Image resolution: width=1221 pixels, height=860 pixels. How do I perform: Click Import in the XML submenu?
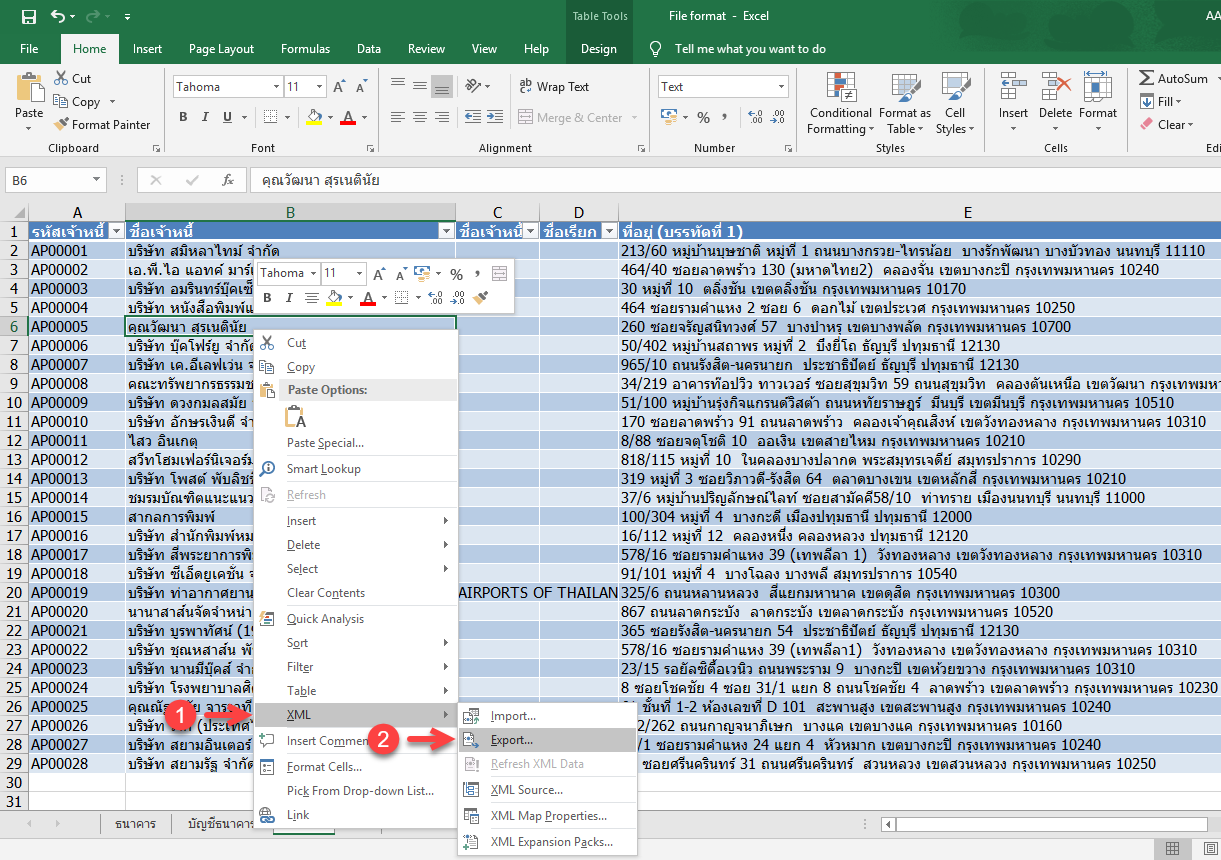click(x=546, y=716)
